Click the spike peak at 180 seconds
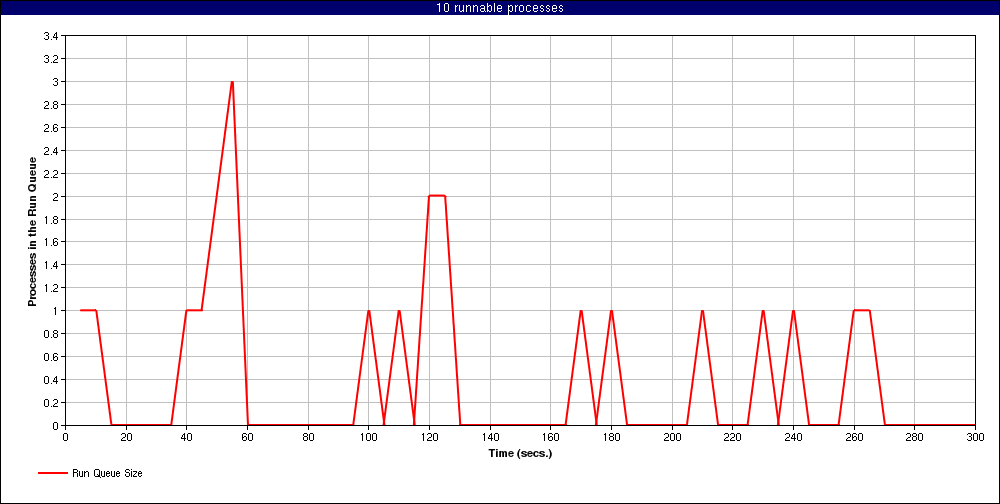The height and width of the screenshot is (504, 1000). pyautogui.click(x=611, y=311)
